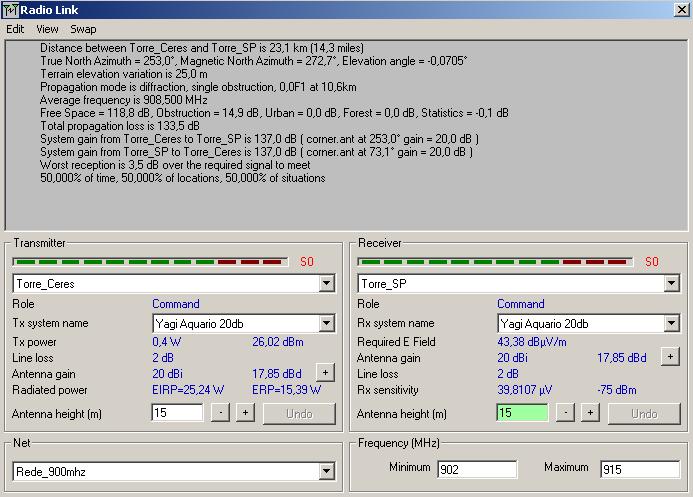Click the transmitter antenna gain plus button
693x497 pixels.
tap(324, 371)
